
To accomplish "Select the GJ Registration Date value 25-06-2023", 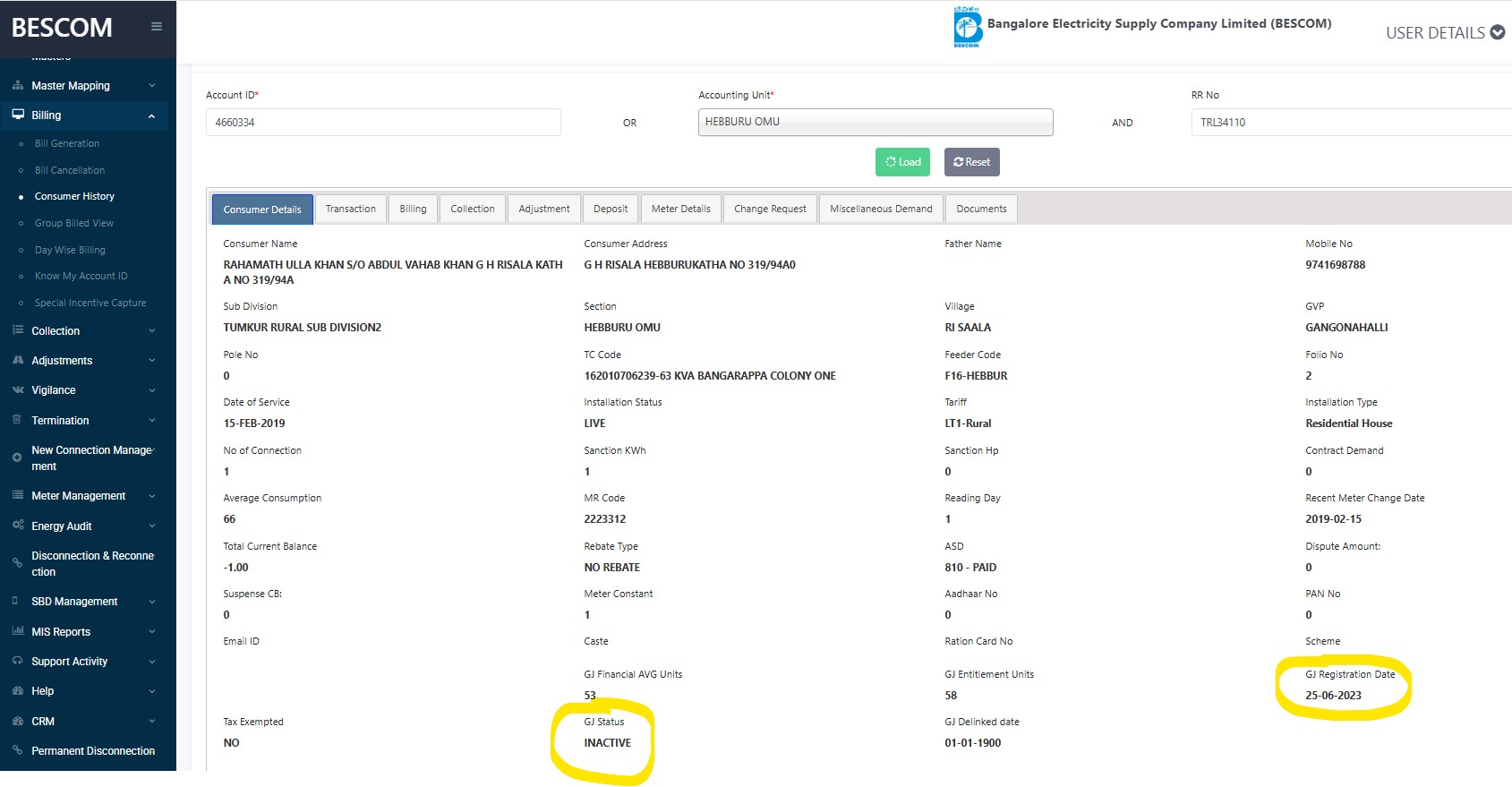I will [1333, 696].
